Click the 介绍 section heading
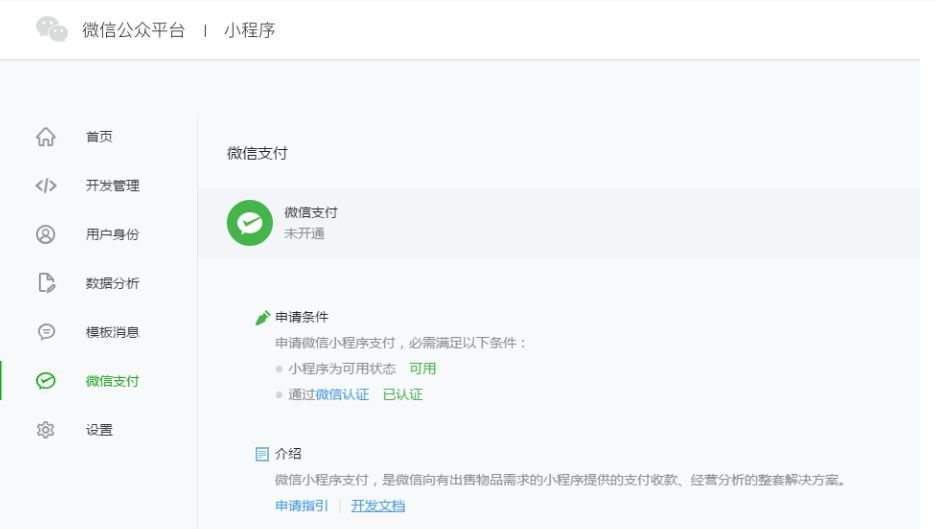Image resolution: width=936 pixels, height=529 pixels. click(x=288, y=454)
